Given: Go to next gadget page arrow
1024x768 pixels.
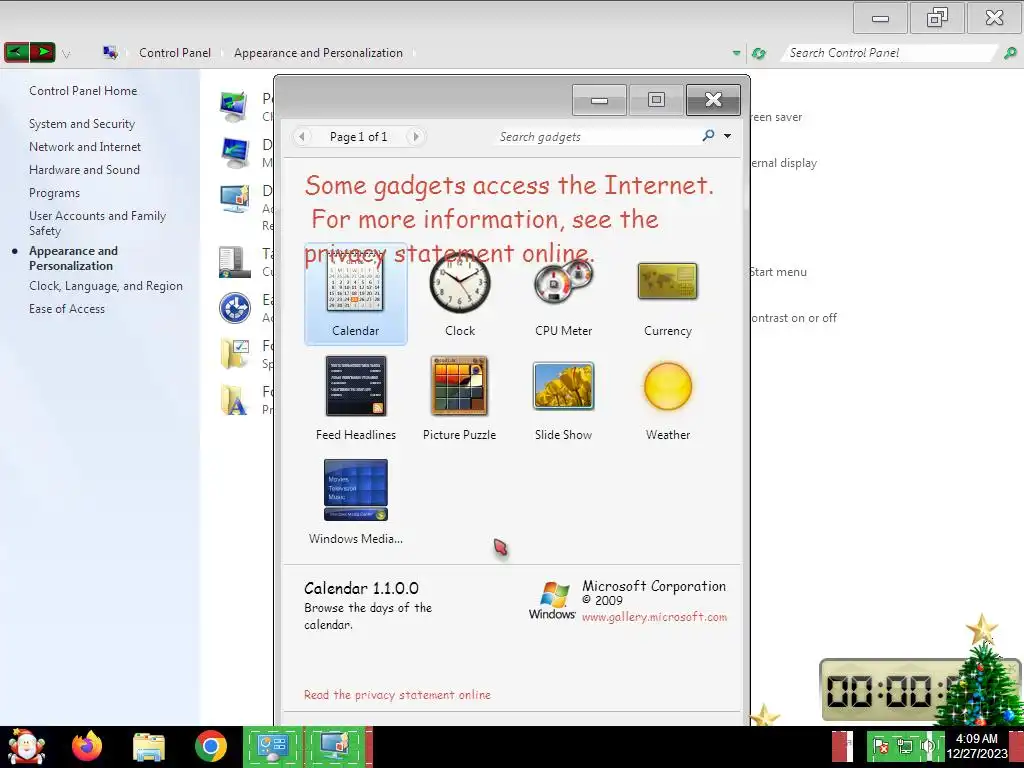Looking at the screenshot, I should (415, 136).
